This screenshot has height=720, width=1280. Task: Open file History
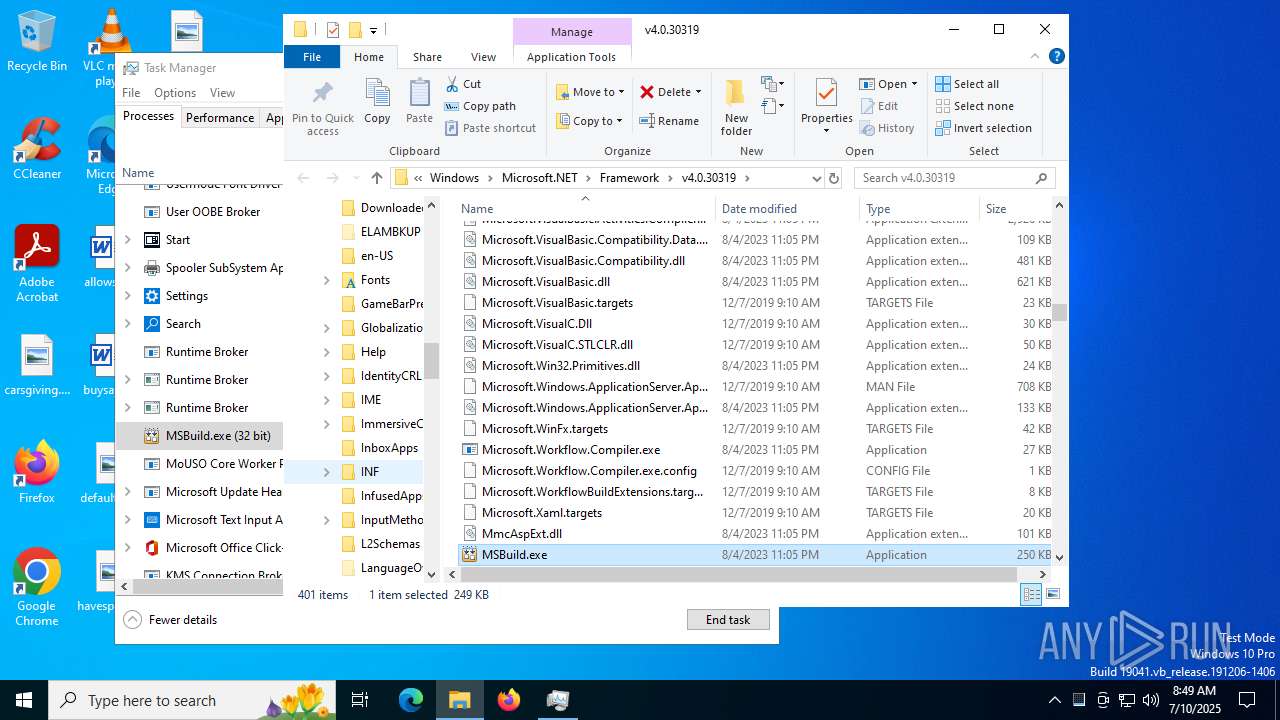886,128
